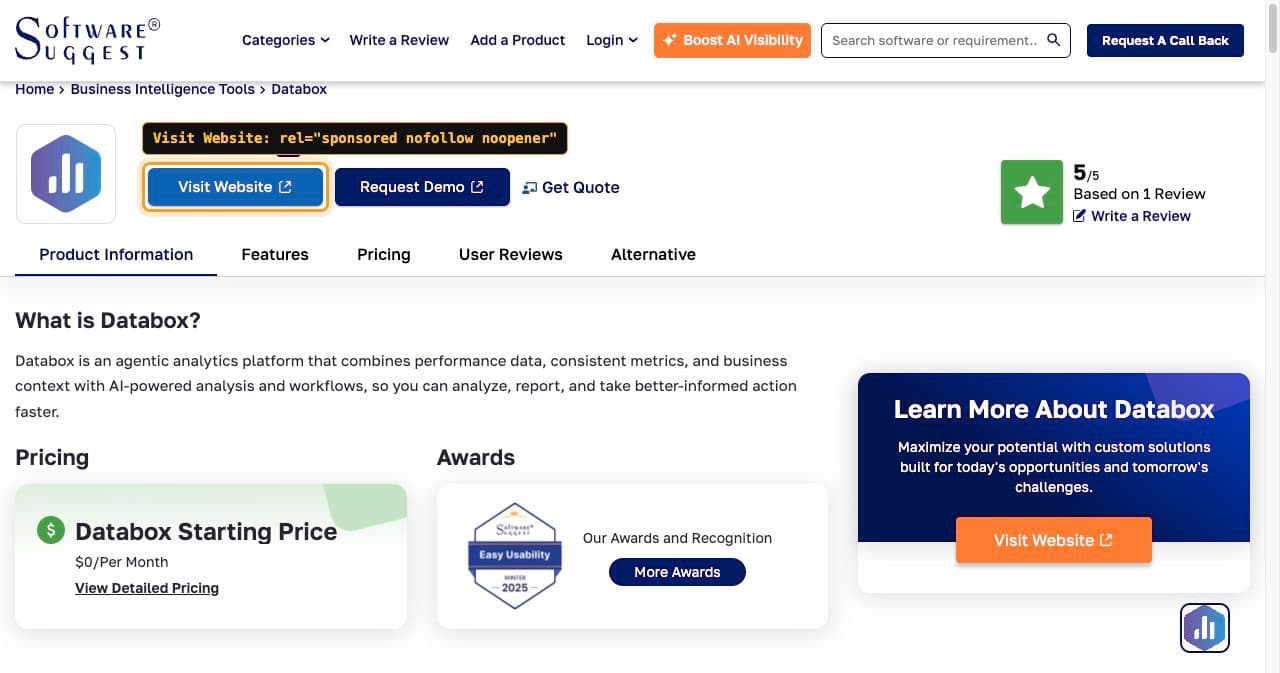Click the blue Visit Website button
Image resolution: width=1280 pixels, height=673 pixels.
click(235, 187)
